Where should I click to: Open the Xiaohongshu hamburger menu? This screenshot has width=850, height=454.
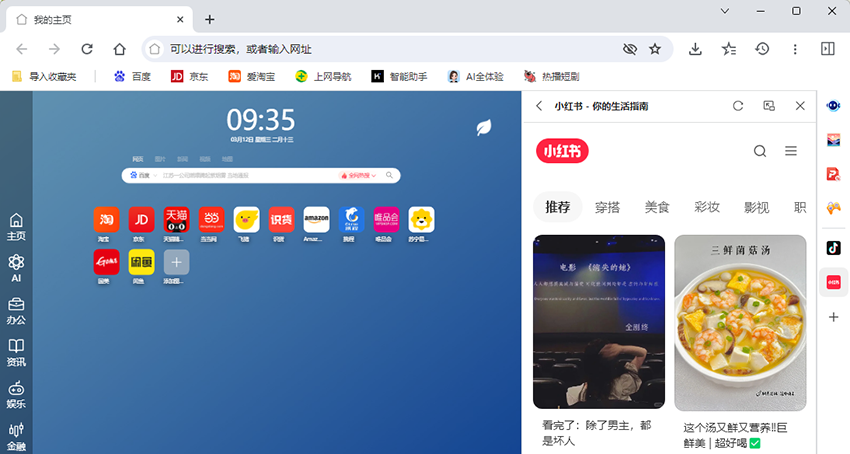click(x=791, y=151)
